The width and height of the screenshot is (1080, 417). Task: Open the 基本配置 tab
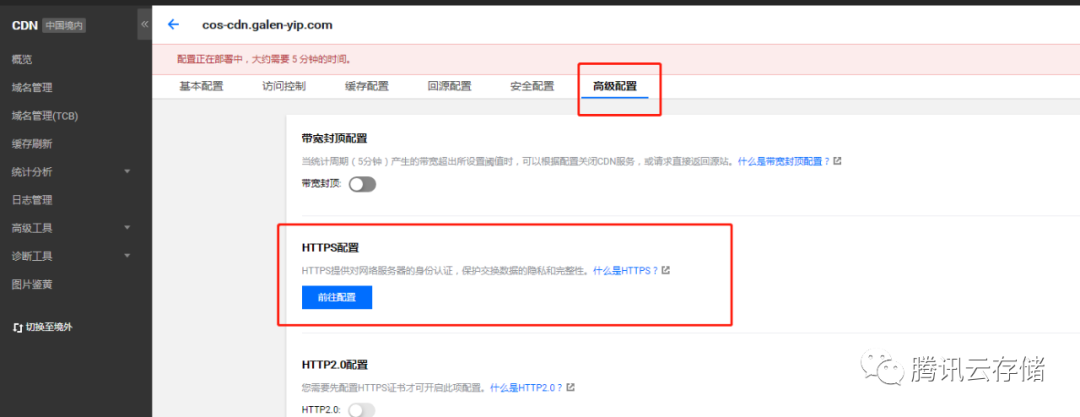(x=201, y=86)
